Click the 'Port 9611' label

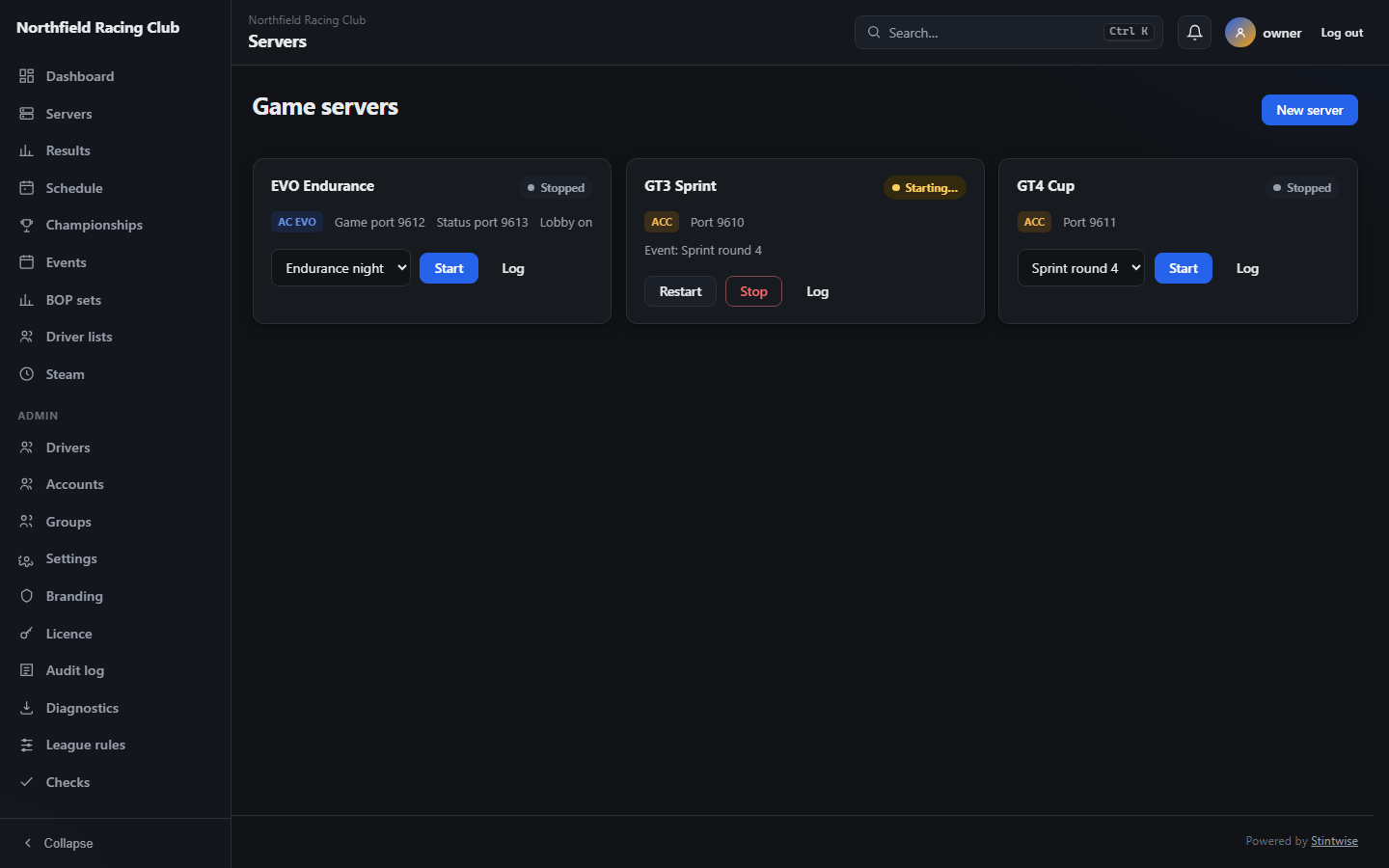point(1089,223)
